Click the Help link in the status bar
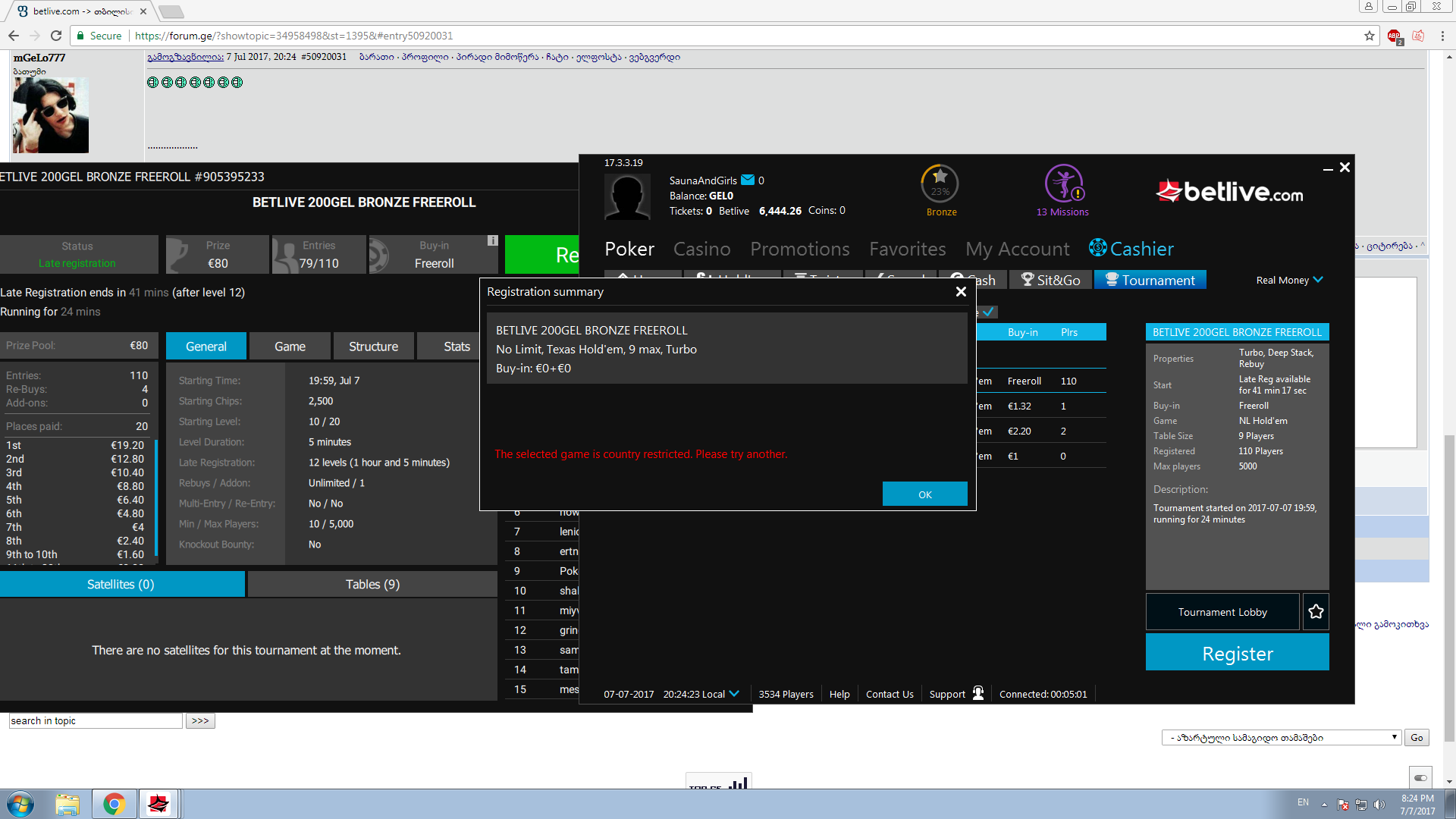This screenshot has width=1456, height=819. (x=839, y=694)
